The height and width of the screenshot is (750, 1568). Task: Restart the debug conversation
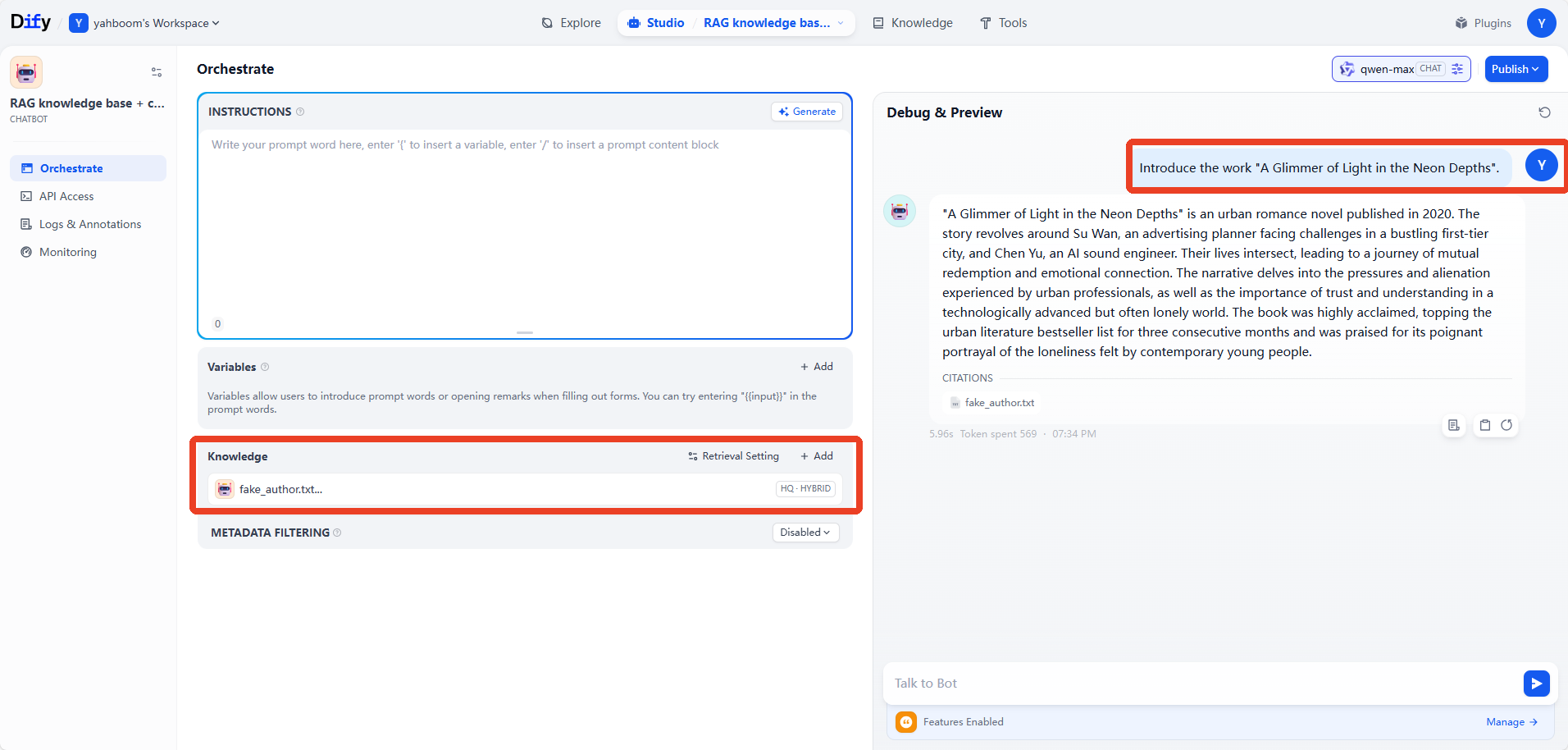pyautogui.click(x=1544, y=112)
